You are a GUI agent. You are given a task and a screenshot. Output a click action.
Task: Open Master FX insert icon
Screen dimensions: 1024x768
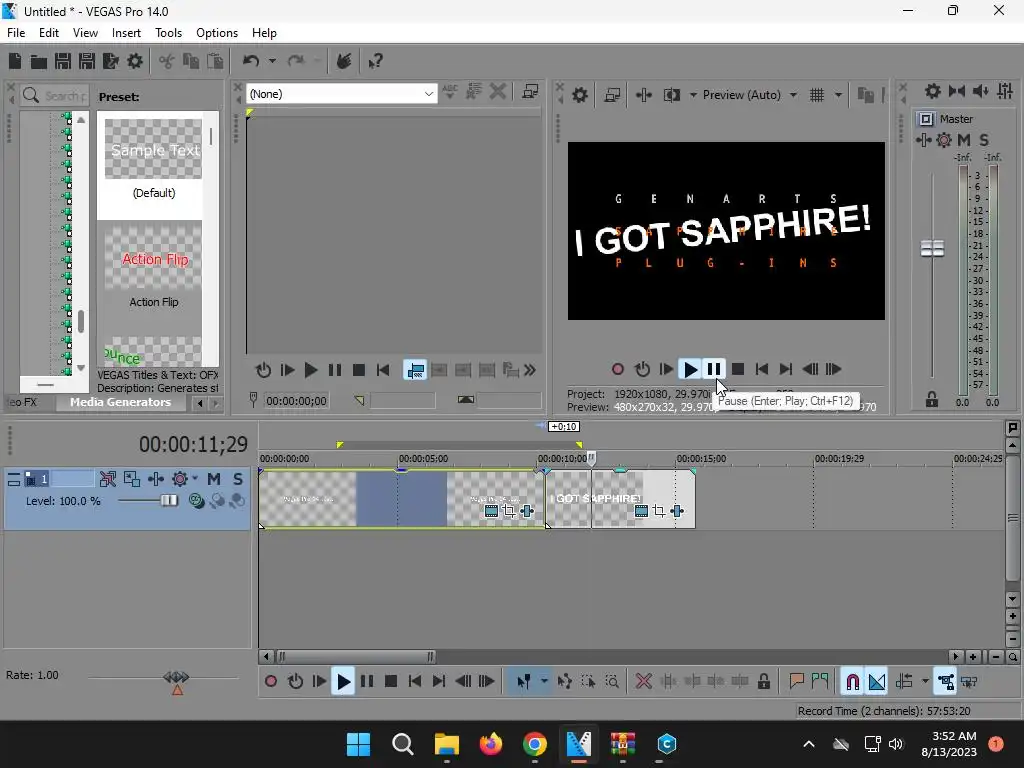923,140
